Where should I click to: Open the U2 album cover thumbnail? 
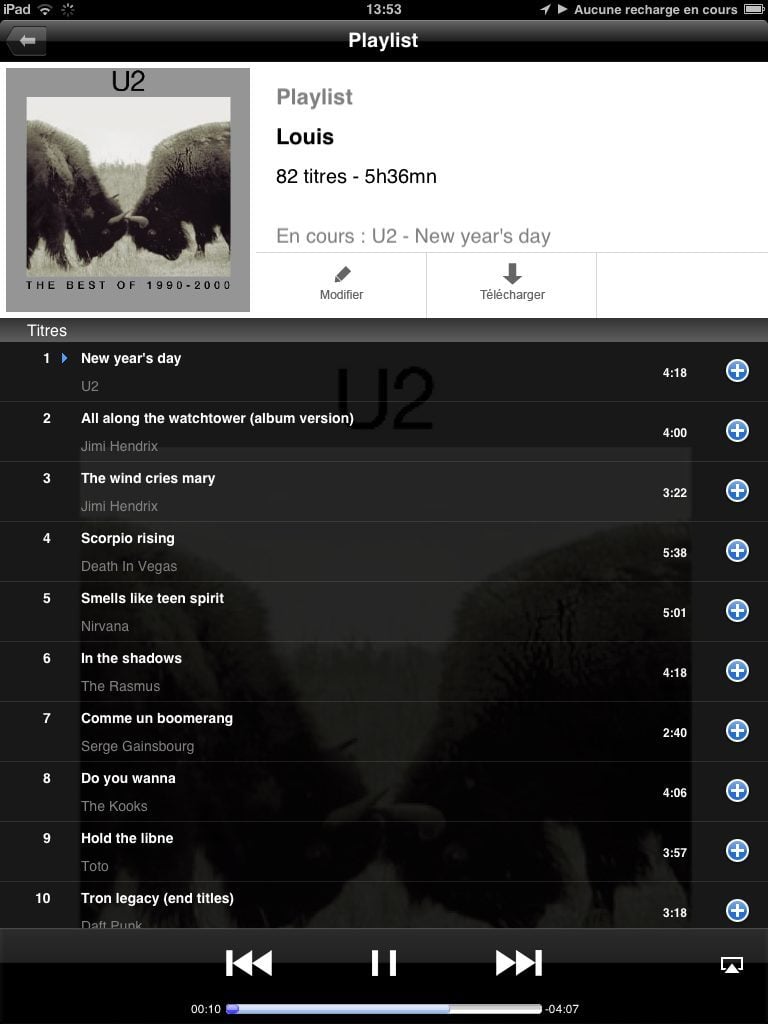pos(128,190)
